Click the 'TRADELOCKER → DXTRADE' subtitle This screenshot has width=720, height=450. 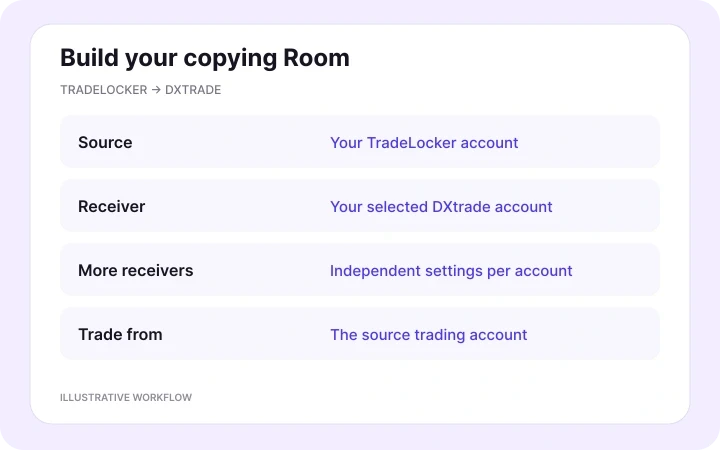[141, 90]
